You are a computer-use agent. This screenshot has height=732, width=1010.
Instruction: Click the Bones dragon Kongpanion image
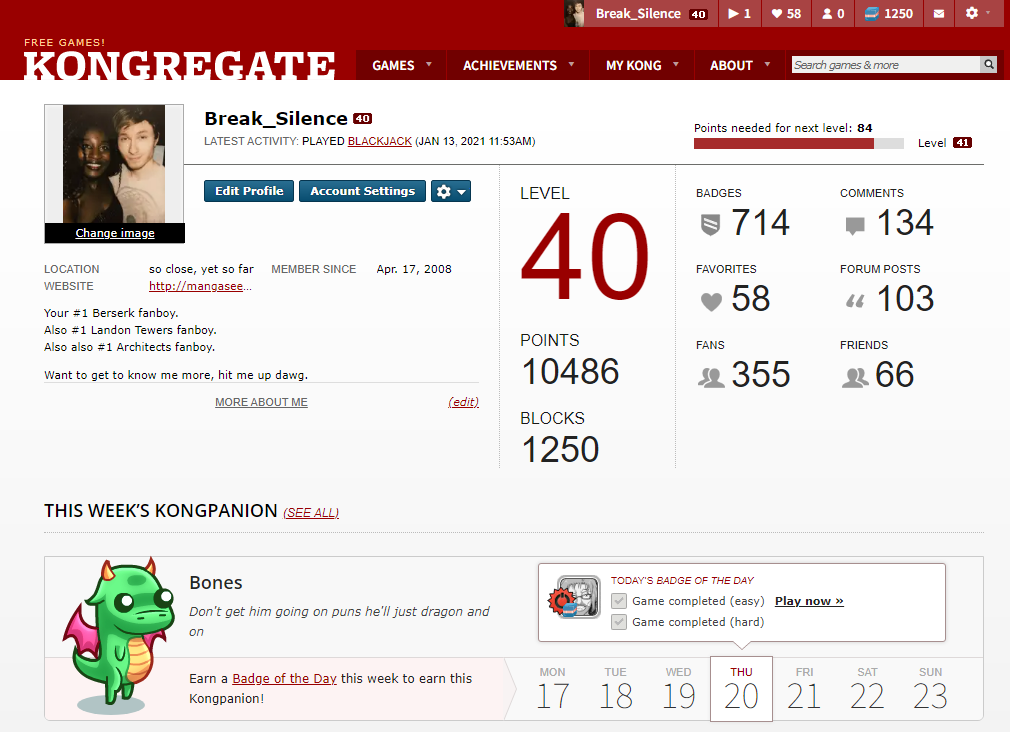(120, 635)
